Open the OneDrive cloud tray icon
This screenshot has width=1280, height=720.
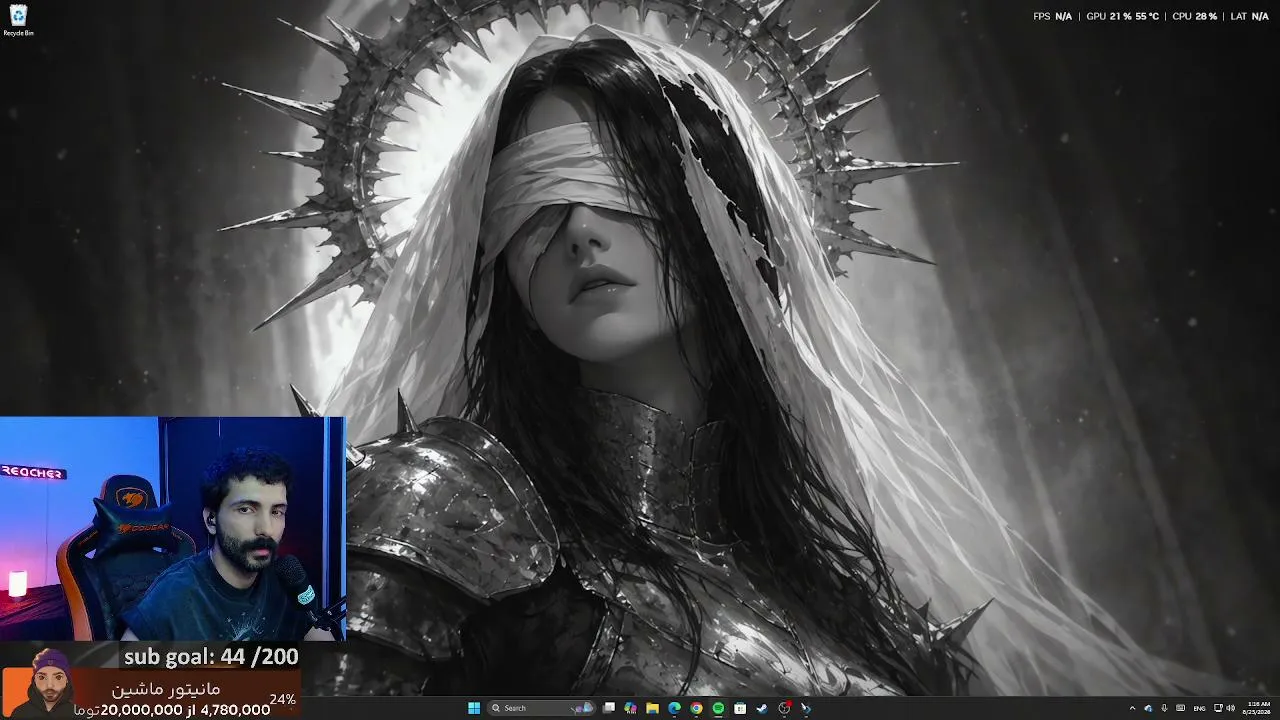pos(1148,708)
